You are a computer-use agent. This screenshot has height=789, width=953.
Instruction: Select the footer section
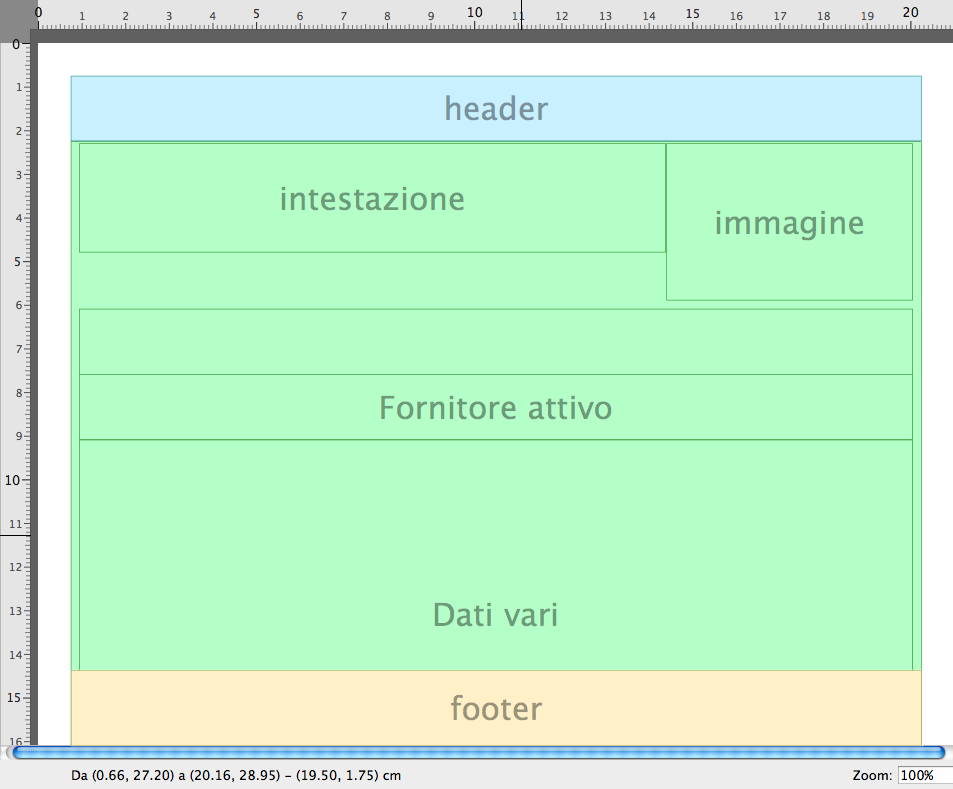coord(496,708)
